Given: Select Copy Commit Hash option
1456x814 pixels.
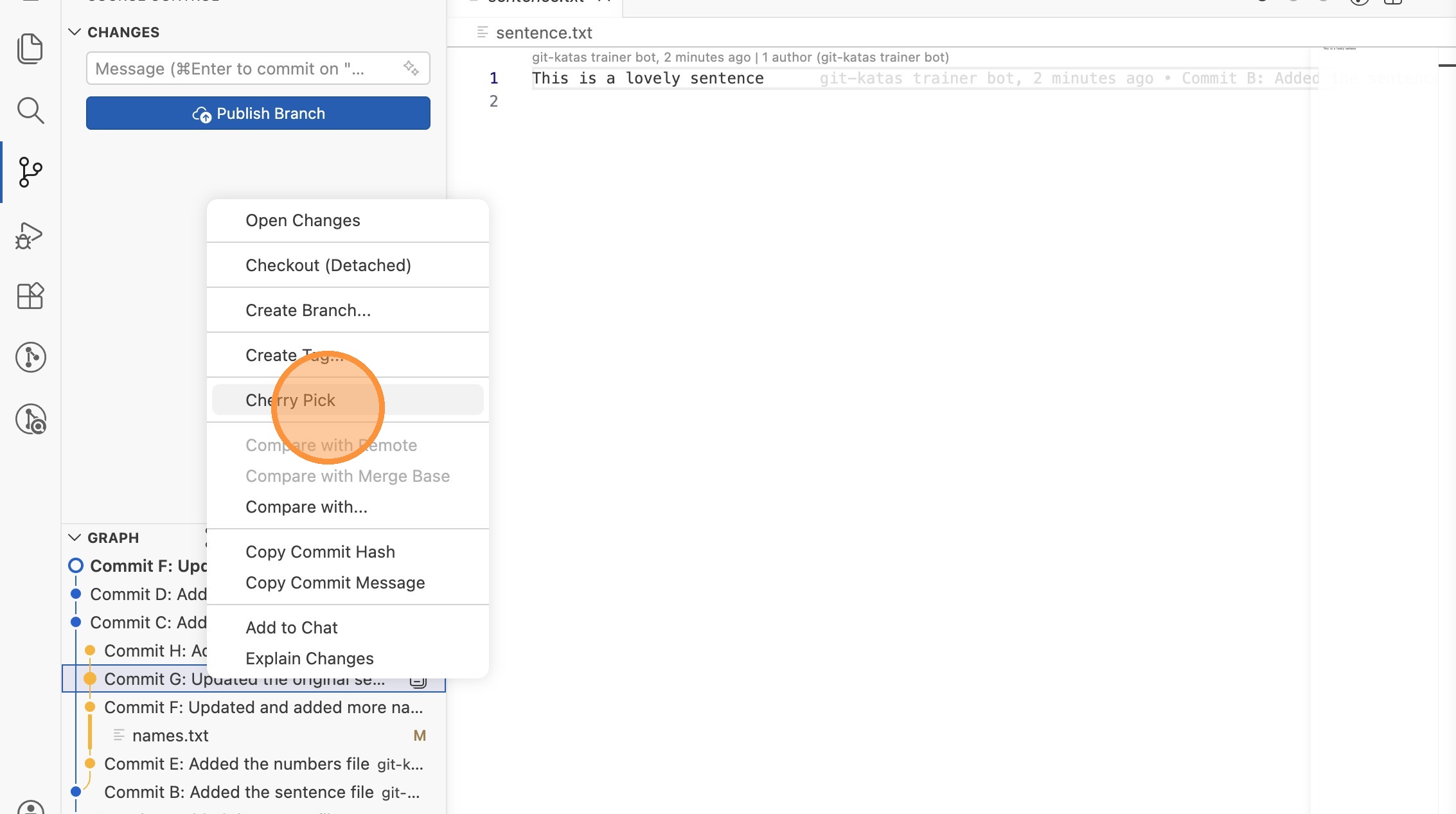Looking at the screenshot, I should coord(320,552).
